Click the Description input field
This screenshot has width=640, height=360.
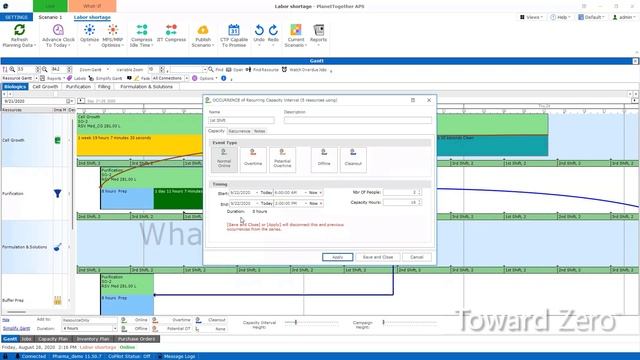(358, 120)
